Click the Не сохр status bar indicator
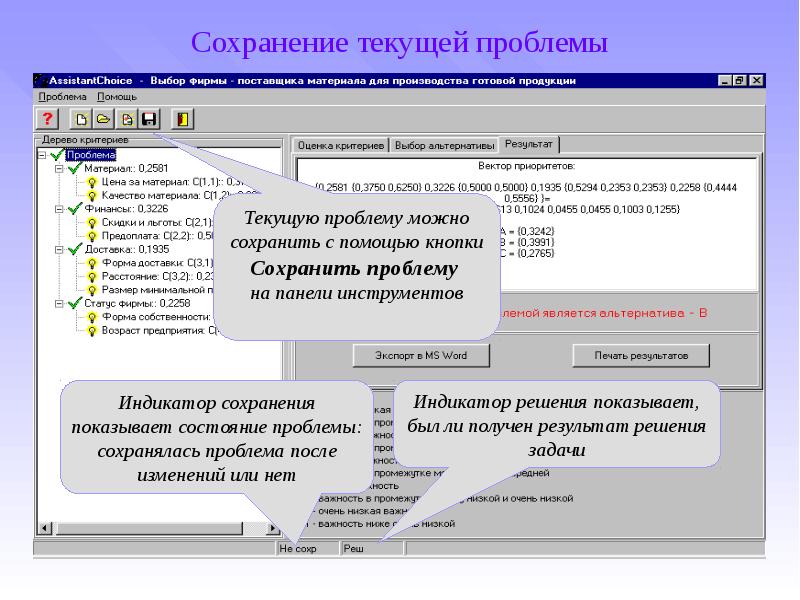Screen dimensions: 800x600 (309, 548)
